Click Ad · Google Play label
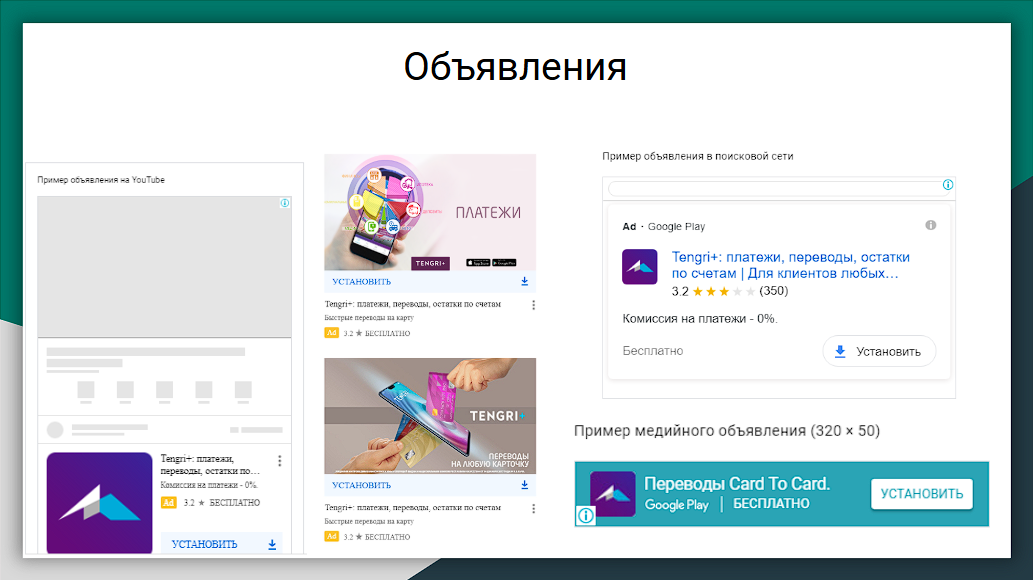Viewport: 1033px width, 580px height. click(x=663, y=226)
